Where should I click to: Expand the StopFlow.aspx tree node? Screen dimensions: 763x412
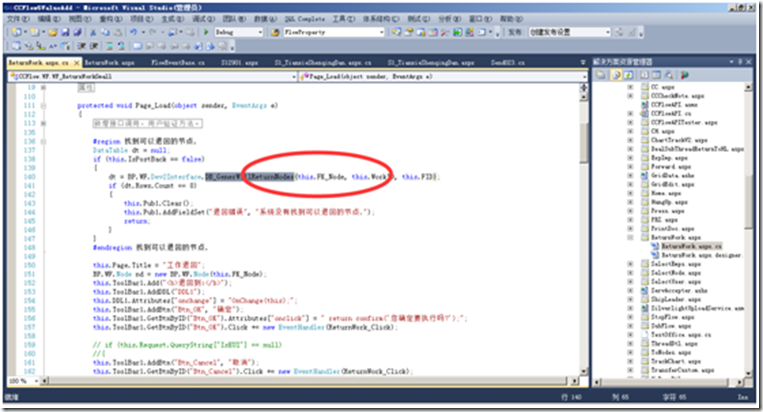[x=631, y=317]
